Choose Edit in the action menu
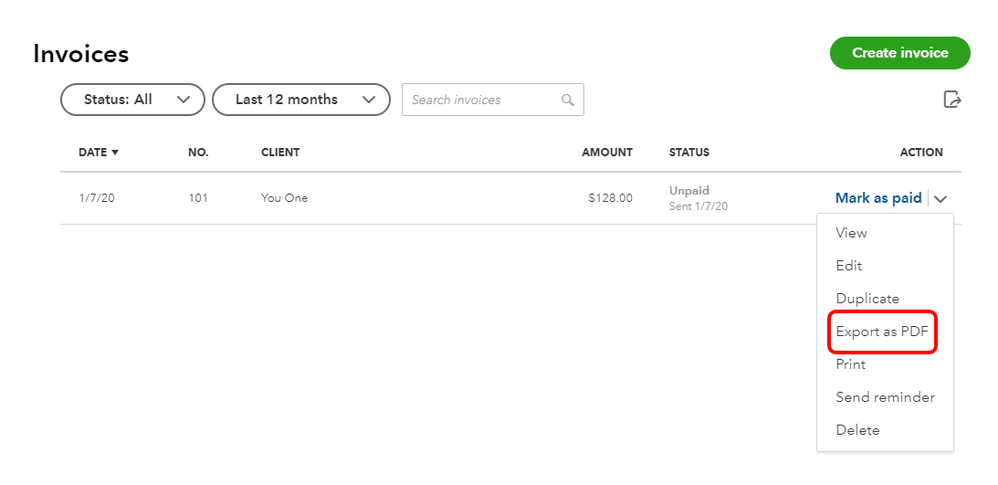This screenshot has height=485, width=998. (x=849, y=266)
